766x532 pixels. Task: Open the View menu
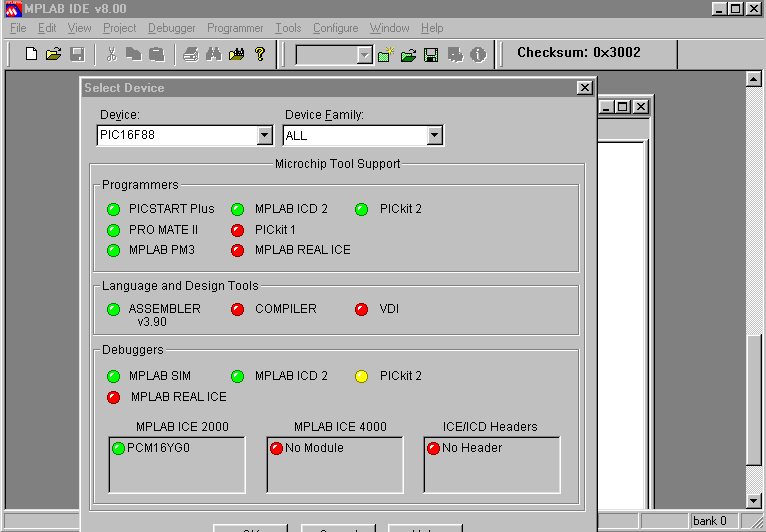pyautogui.click(x=79, y=28)
